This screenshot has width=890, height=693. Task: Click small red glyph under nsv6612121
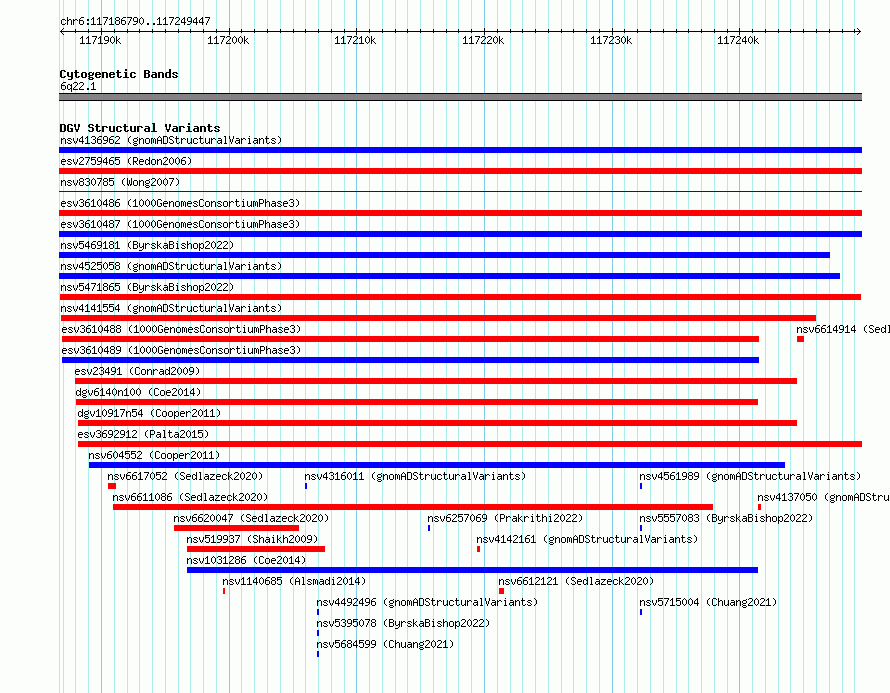click(x=501, y=591)
